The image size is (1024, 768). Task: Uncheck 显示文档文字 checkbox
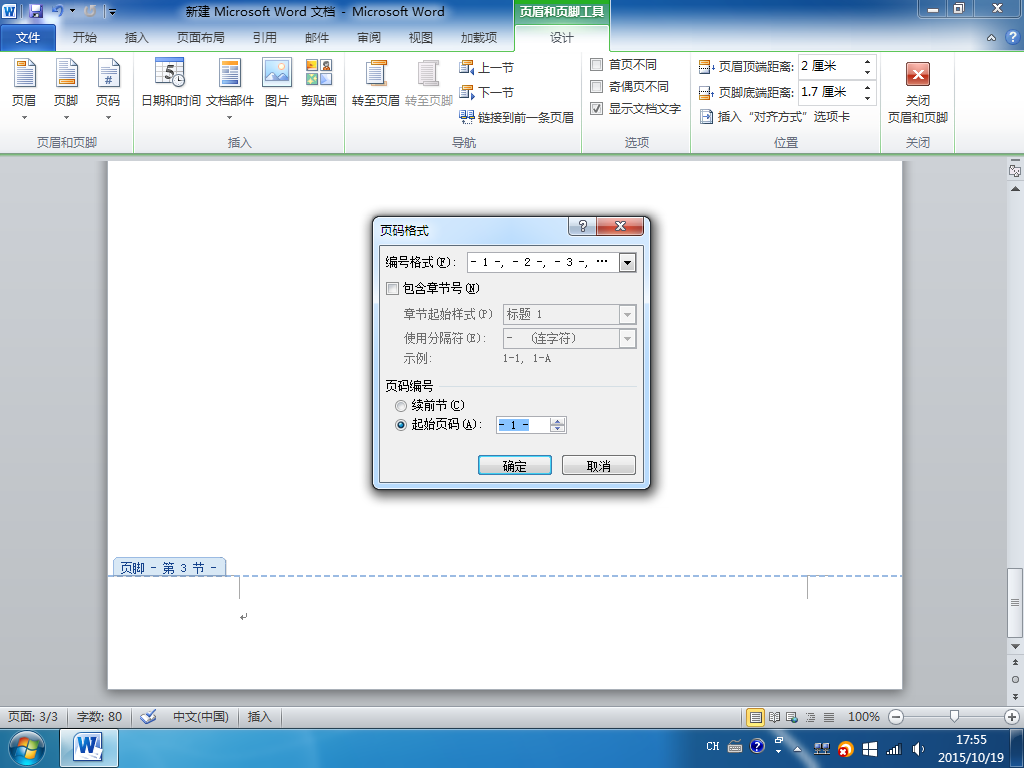click(x=596, y=109)
